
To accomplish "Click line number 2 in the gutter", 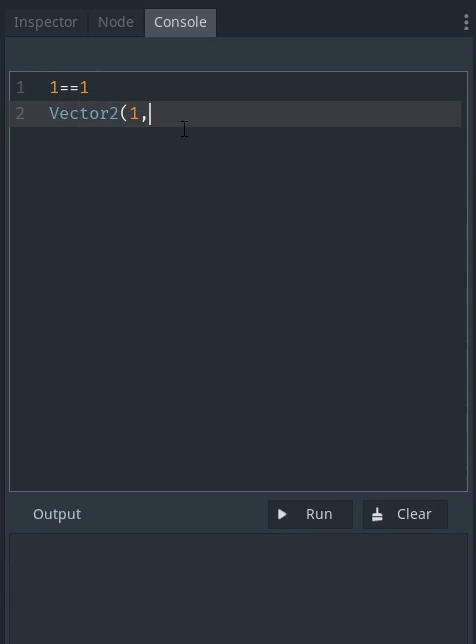I will [x=20, y=114].
